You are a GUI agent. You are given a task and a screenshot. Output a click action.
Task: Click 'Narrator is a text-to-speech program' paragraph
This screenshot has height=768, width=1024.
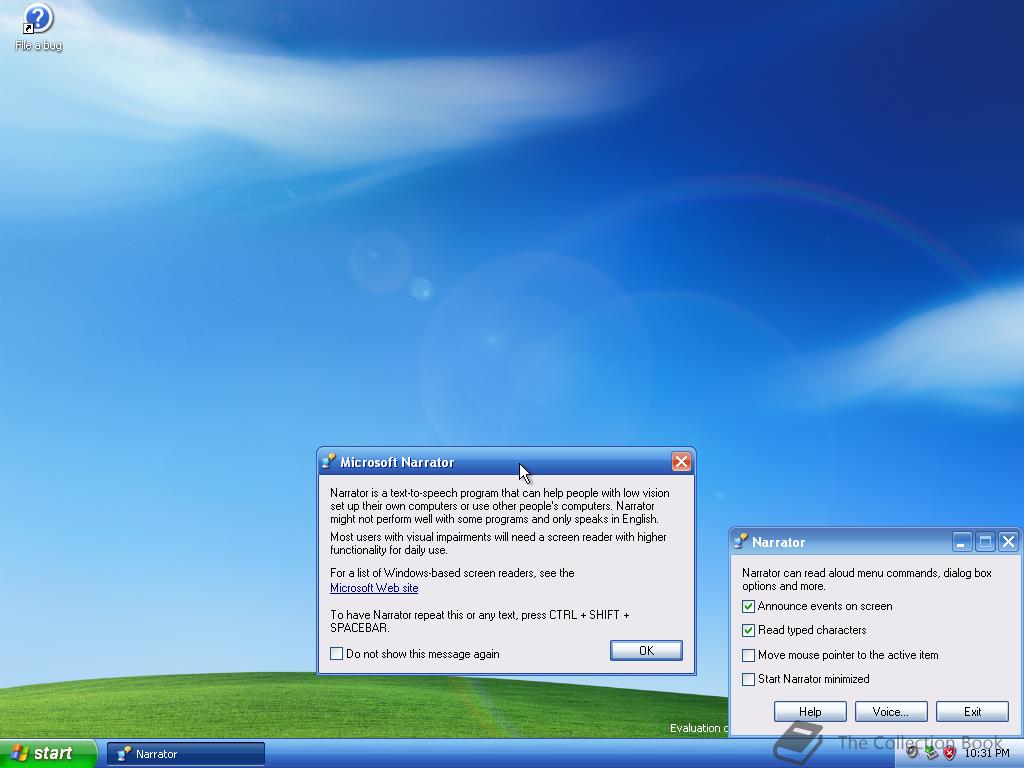coord(500,506)
